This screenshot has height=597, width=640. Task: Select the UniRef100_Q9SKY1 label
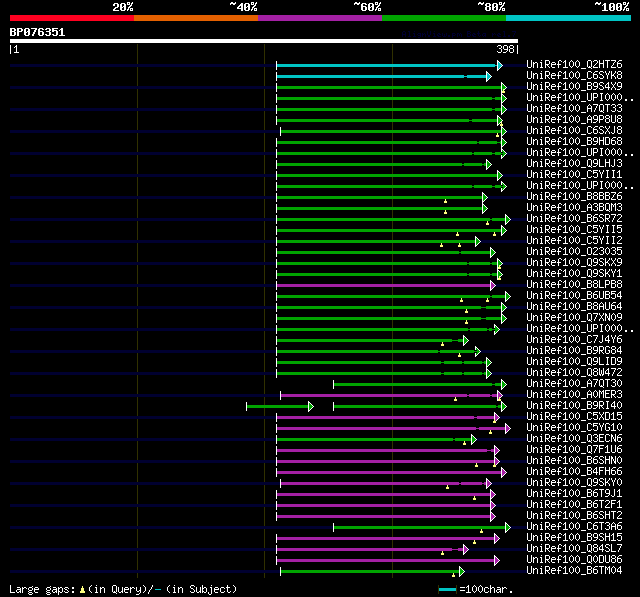pyautogui.click(x=574, y=273)
